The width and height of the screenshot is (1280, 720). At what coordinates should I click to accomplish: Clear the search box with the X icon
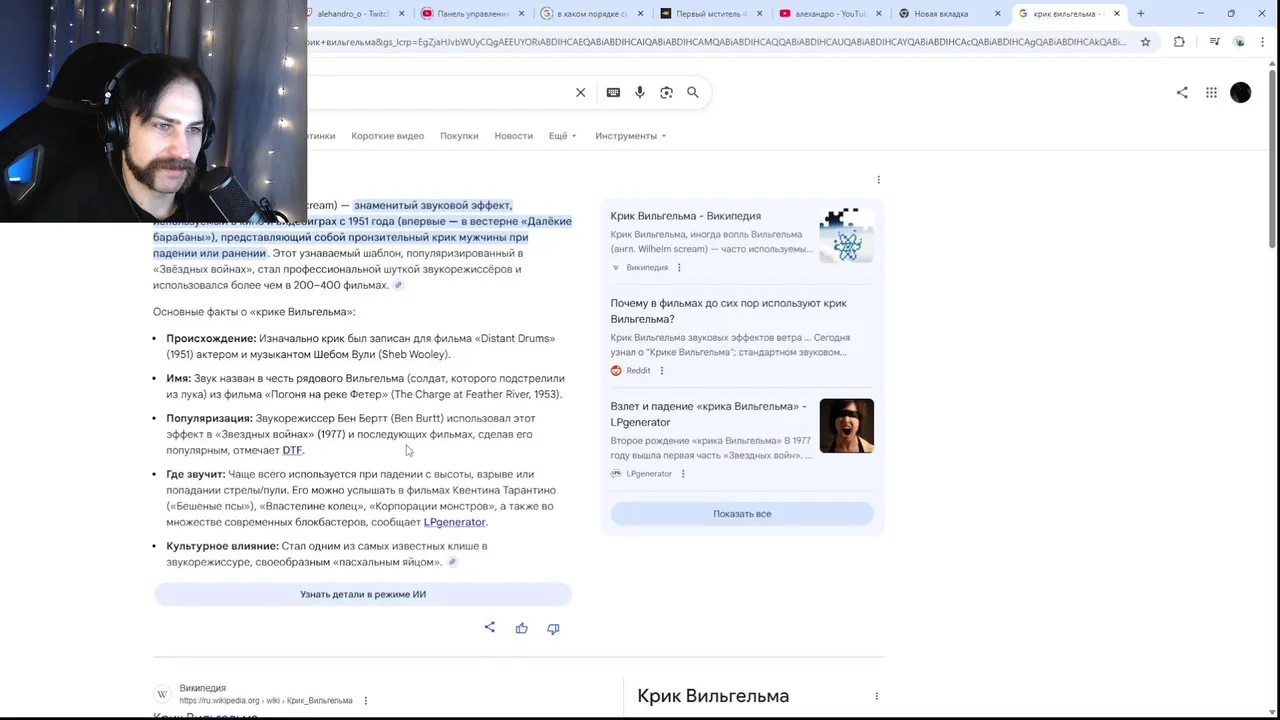(580, 92)
